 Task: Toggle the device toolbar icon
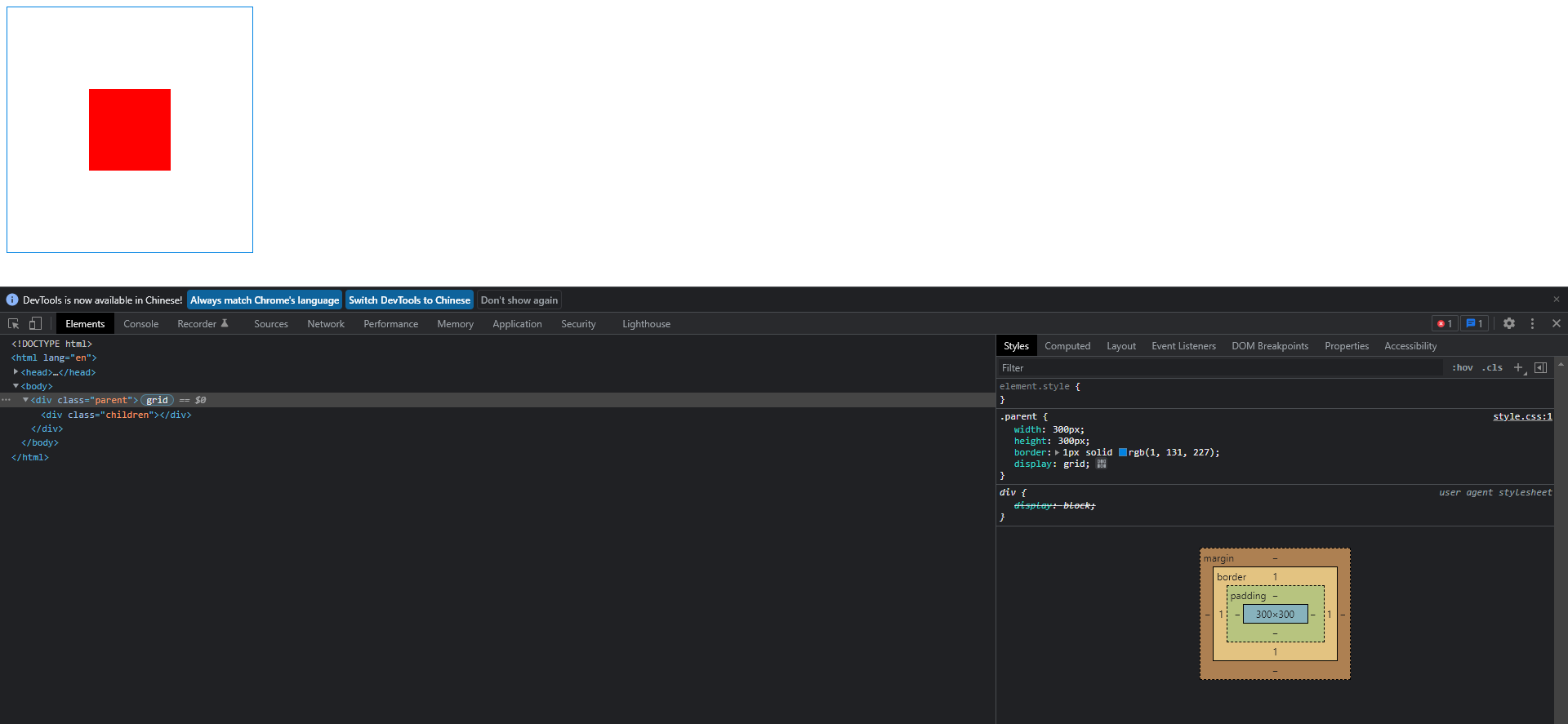coord(35,323)
